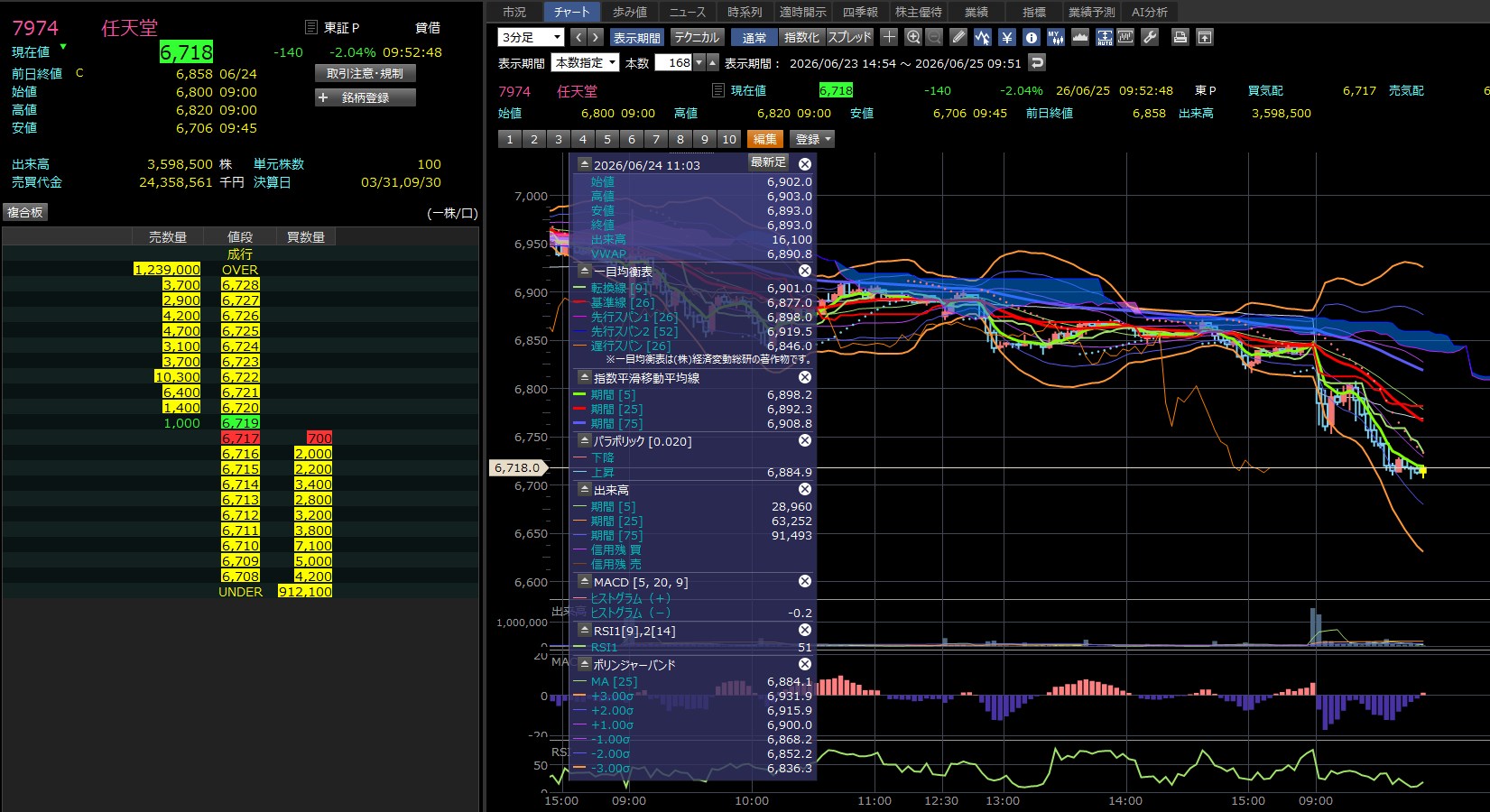The width and height of the screenshot is (1490, 812).
Task: Collapse the 出来高 legend section
Action: [584, 489]
